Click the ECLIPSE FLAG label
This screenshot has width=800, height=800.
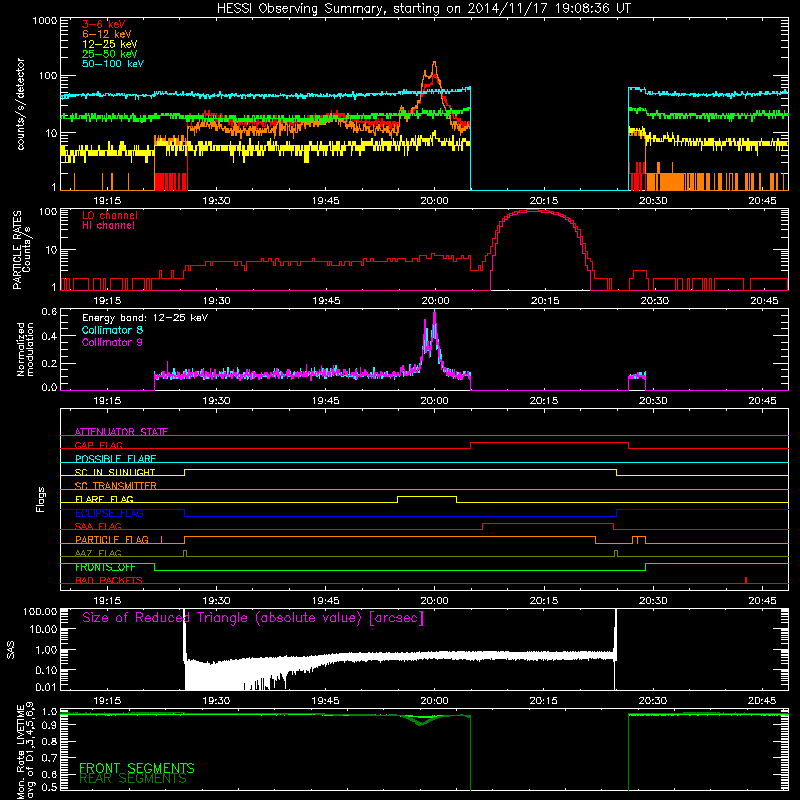pyautogui.click(x=109, y=513)
